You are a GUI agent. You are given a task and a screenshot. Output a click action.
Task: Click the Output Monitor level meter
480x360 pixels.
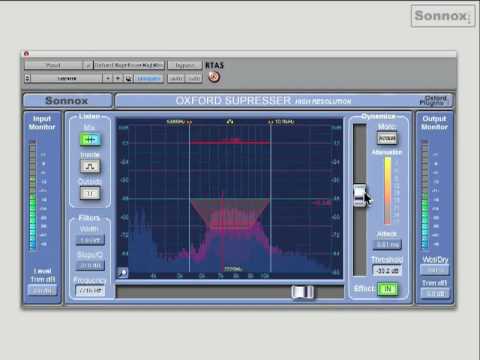(425, 195)
